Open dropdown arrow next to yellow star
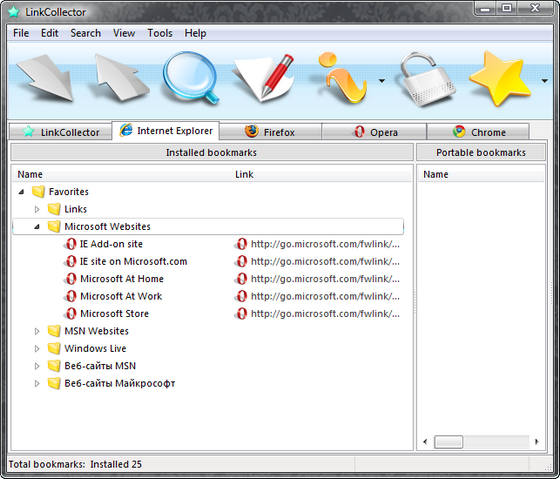 coord(545,81)
